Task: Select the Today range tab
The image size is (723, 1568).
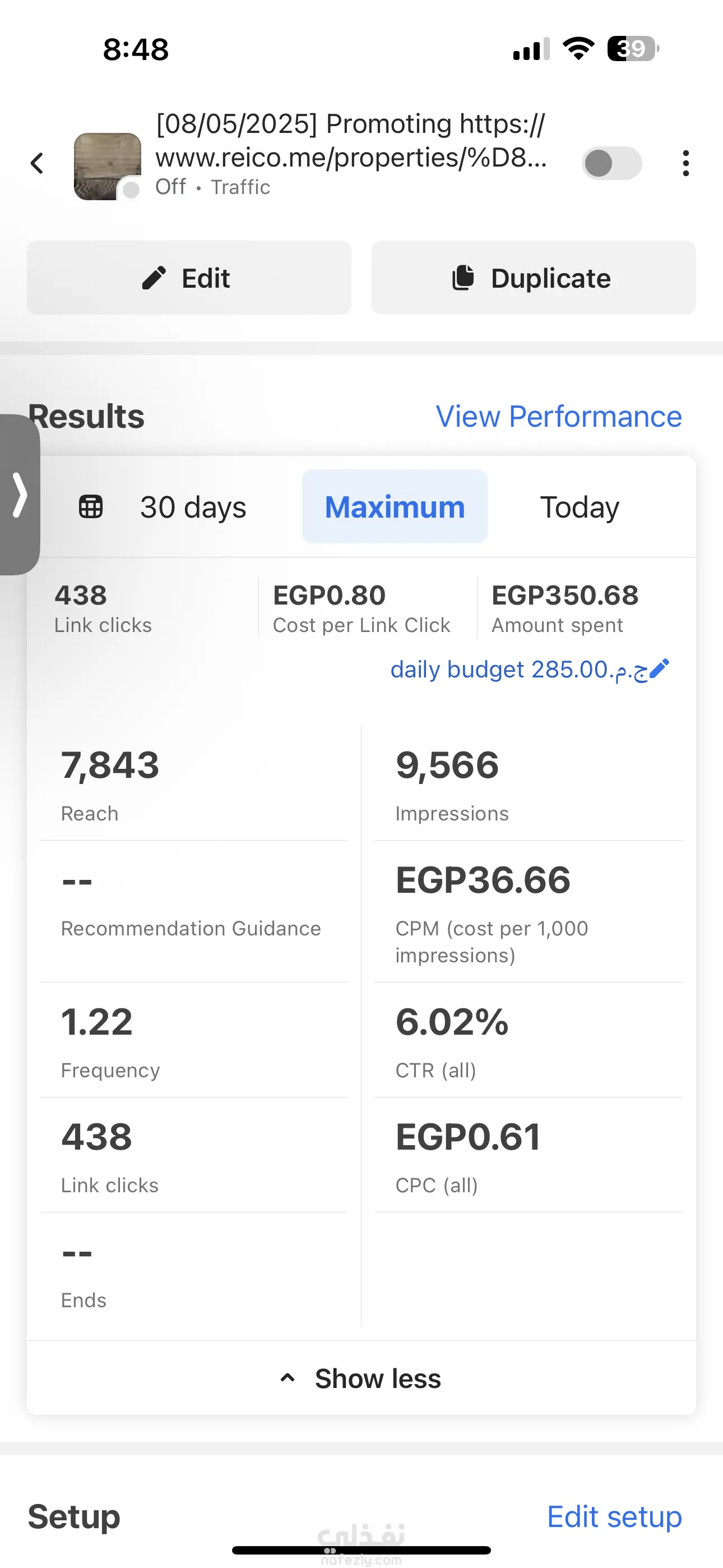Action: [580, 507]
